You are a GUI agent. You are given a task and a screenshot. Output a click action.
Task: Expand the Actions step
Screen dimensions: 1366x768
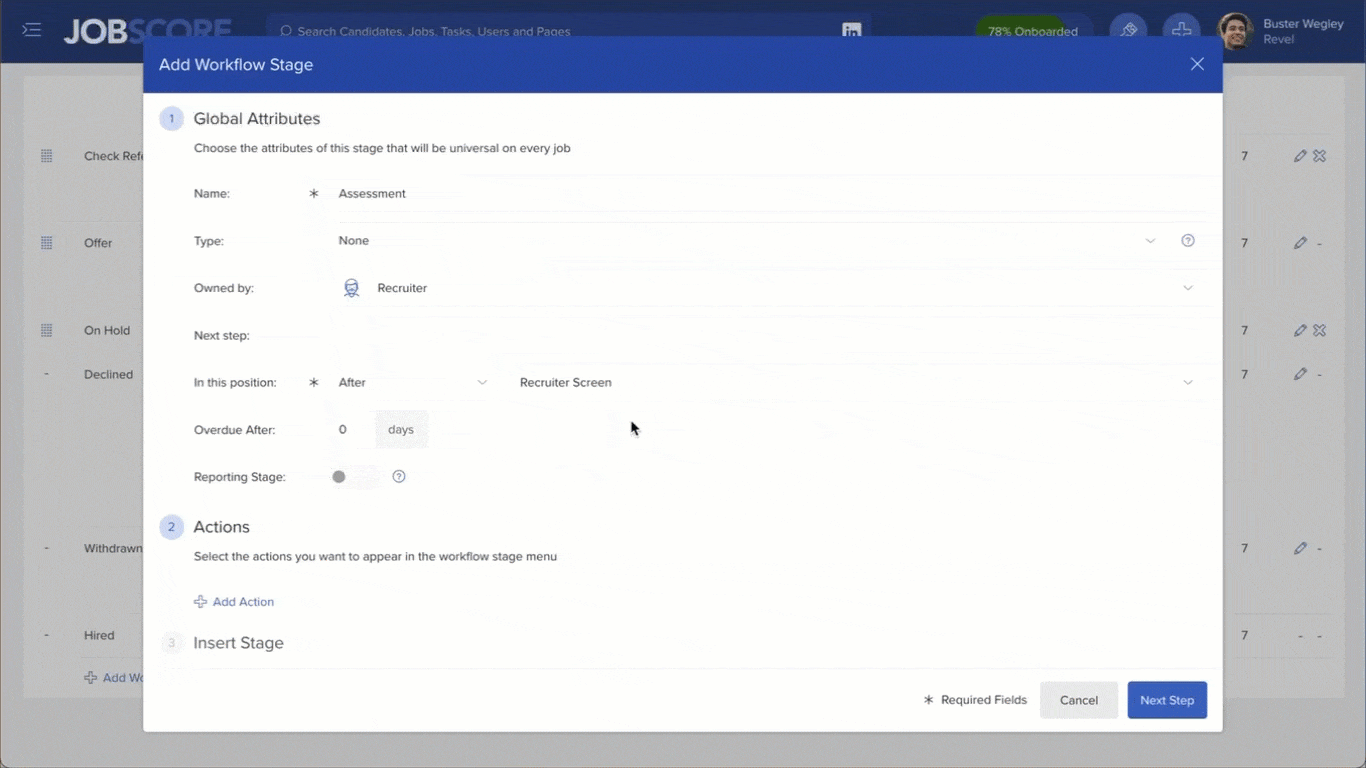pos(204,527)
